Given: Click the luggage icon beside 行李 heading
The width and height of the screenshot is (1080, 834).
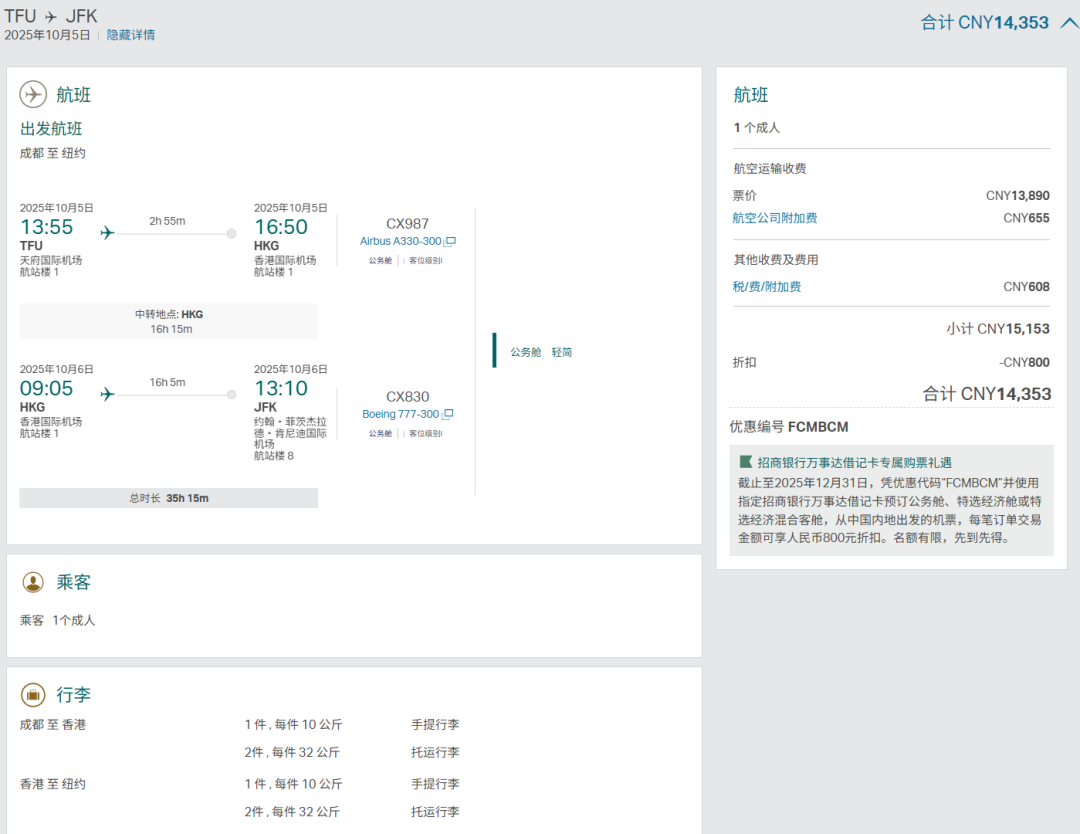Looking at the screenshot, I should (x=34, y=694).
